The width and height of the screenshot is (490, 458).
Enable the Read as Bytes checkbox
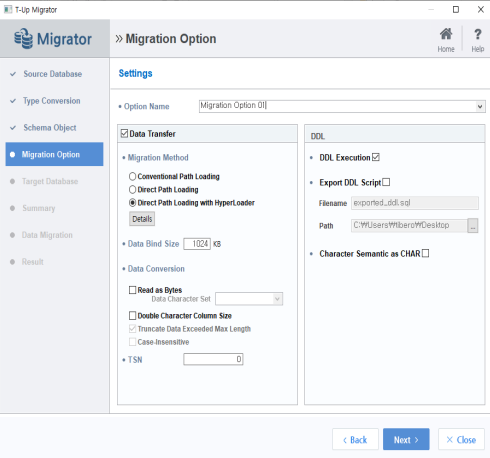tap(132, 290)
